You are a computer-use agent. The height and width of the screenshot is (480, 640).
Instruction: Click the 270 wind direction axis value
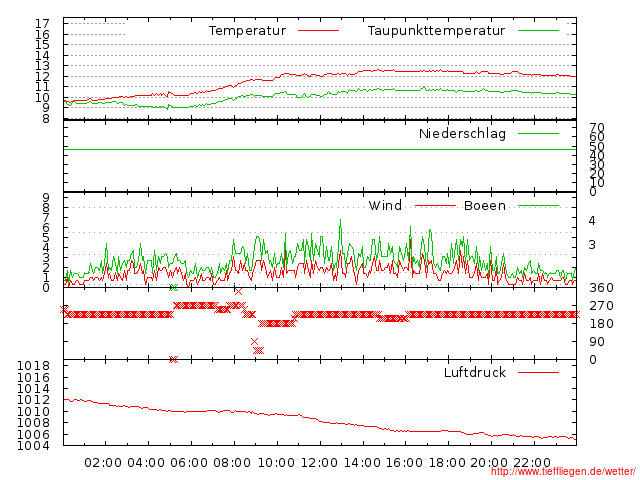(601, 306)
